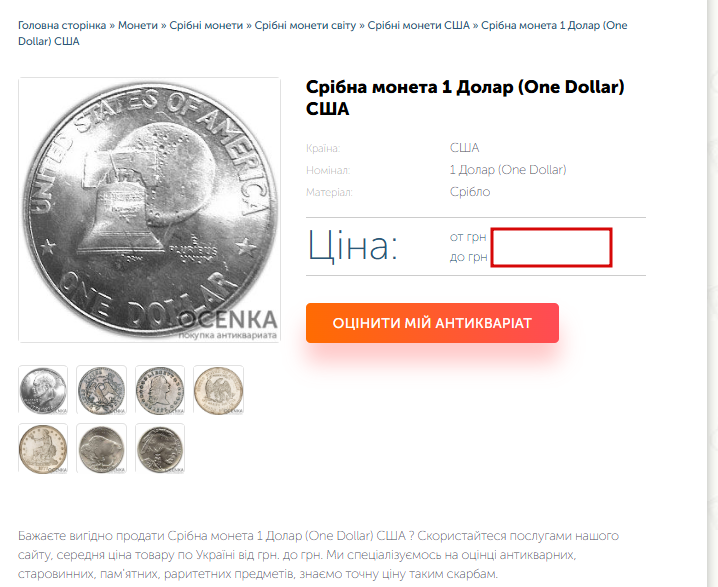718x587 pixels.
Task: Select the second thumbnail with heraldic eagle
Action: [x=101, y=390]
